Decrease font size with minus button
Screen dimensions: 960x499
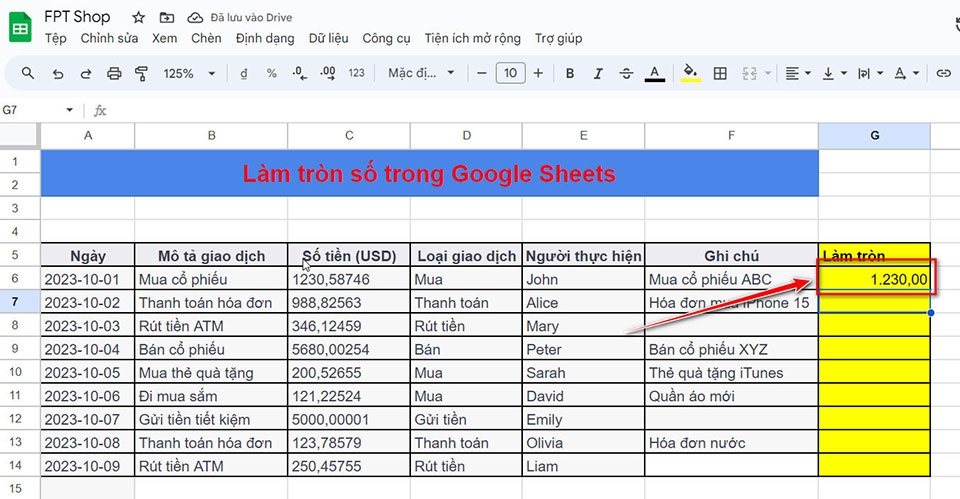482,73
